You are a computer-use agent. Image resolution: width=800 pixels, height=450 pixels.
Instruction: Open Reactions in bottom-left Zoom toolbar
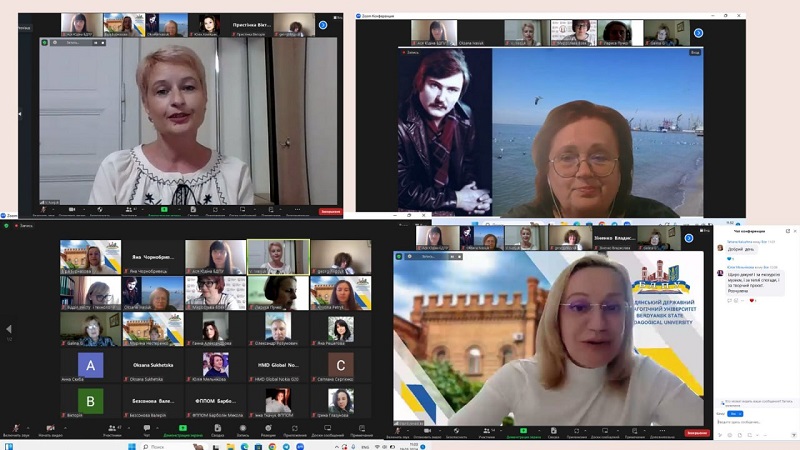pyautogui.click(x=268, y=429)
